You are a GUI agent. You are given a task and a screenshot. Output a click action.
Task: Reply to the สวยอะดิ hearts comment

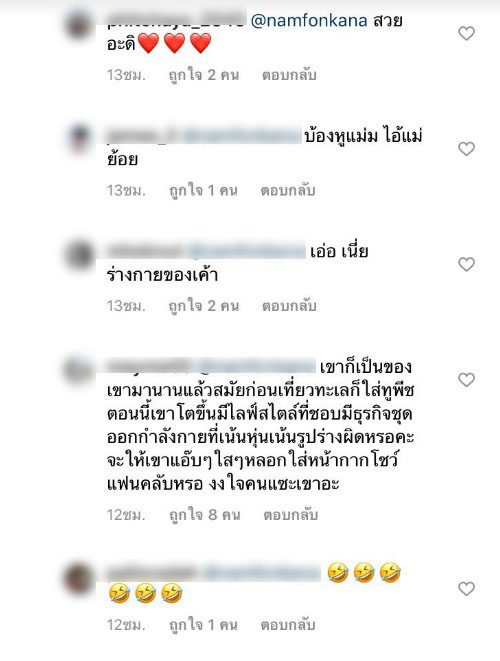tap(289, 75)
